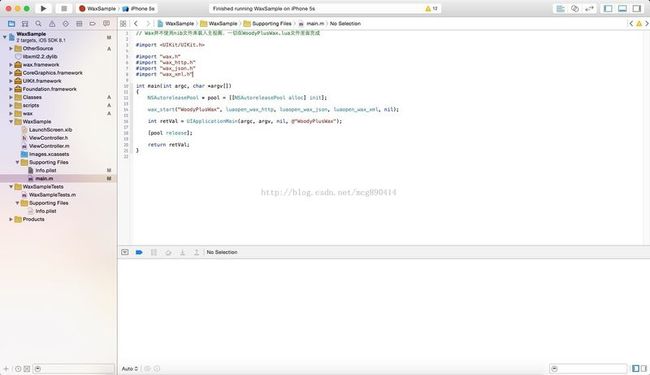
Task: Show only the console pane
Action: pyautogui.click(x=644, y=368)
